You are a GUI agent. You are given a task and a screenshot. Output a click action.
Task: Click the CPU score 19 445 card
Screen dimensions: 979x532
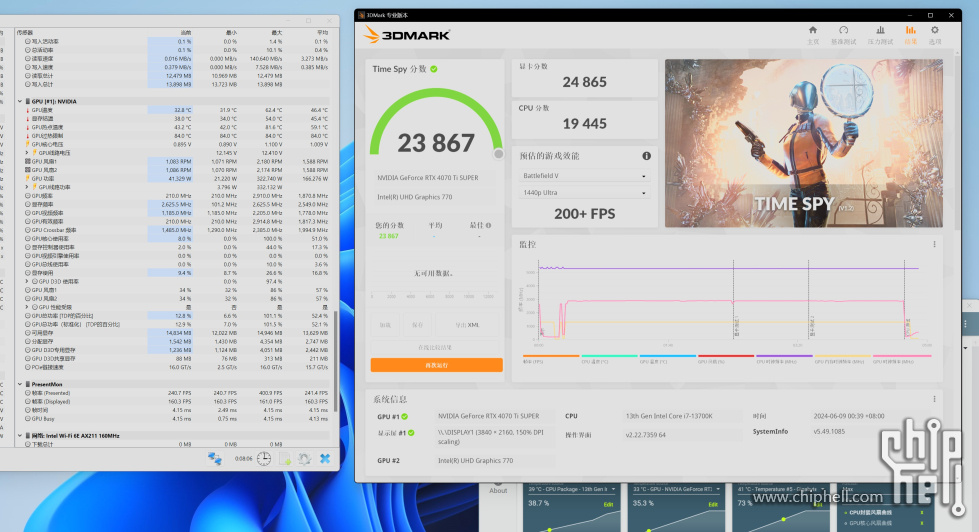pos(584,119)
